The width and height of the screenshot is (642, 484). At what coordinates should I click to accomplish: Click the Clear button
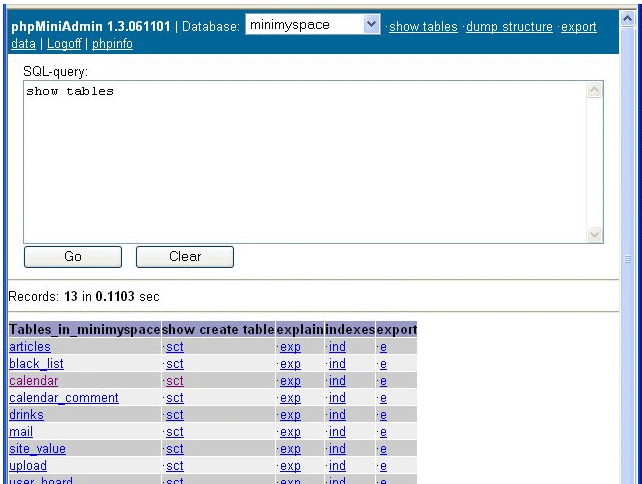point(185,257)
